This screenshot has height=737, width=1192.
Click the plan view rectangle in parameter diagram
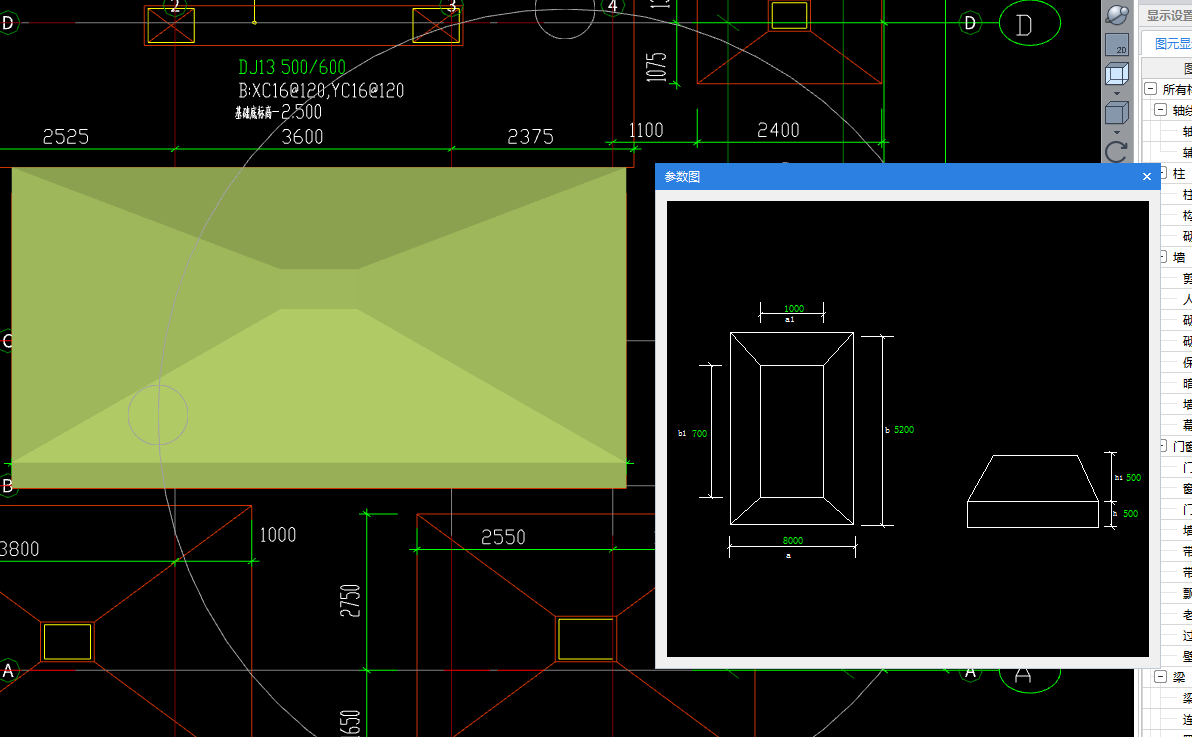792,428
